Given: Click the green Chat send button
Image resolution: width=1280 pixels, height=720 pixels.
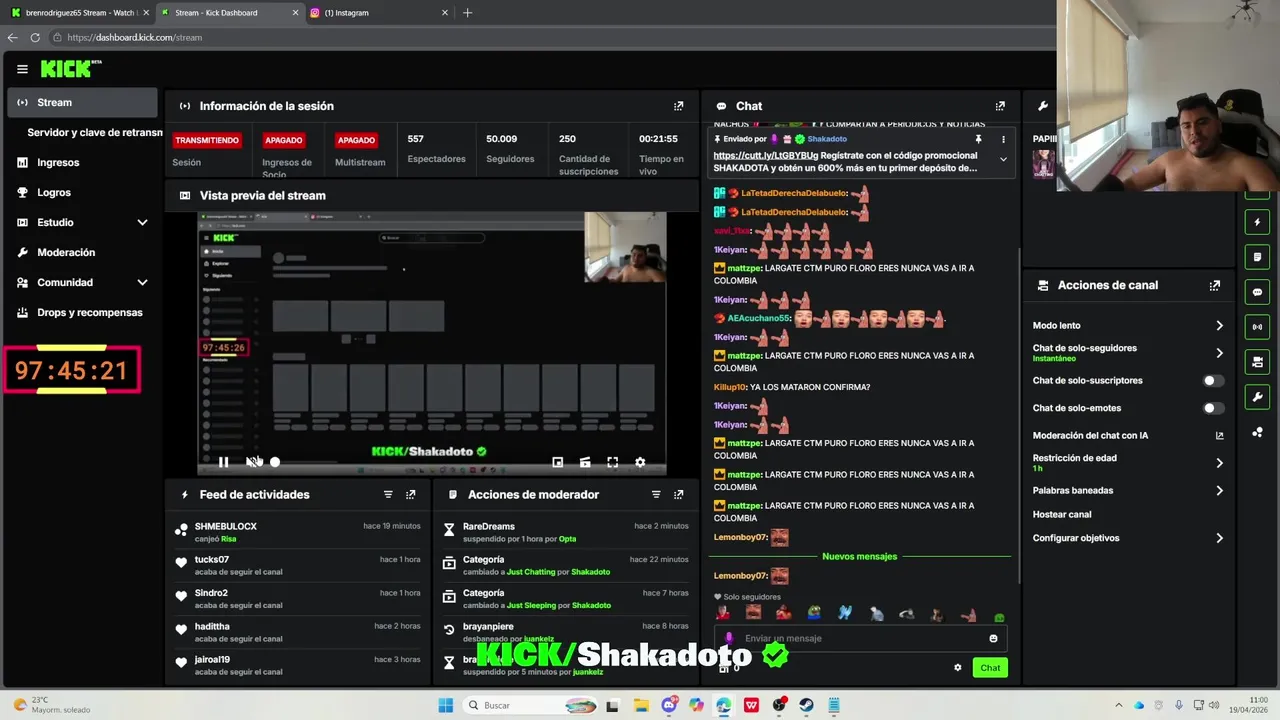Looking at the screenshot, I should coord(990,668).
